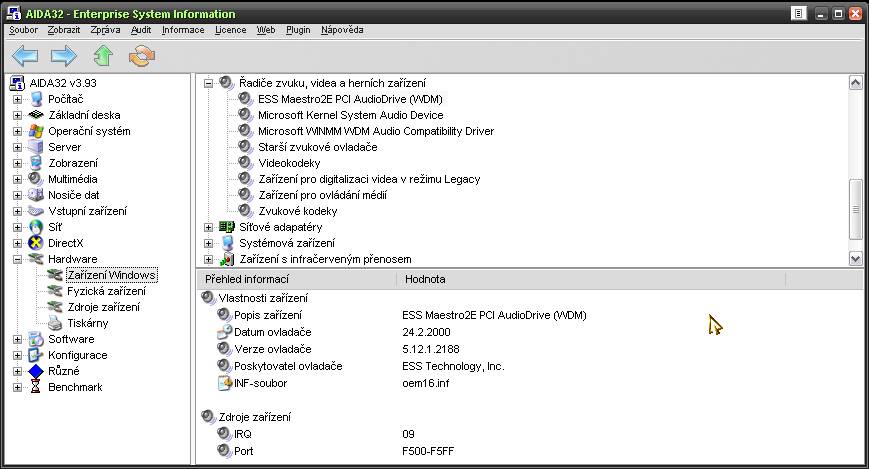Select the Server icon in tree
Image resolution: width=869 pixels, height=469 pixels.
pyautogui.click(x=36, y=147)
